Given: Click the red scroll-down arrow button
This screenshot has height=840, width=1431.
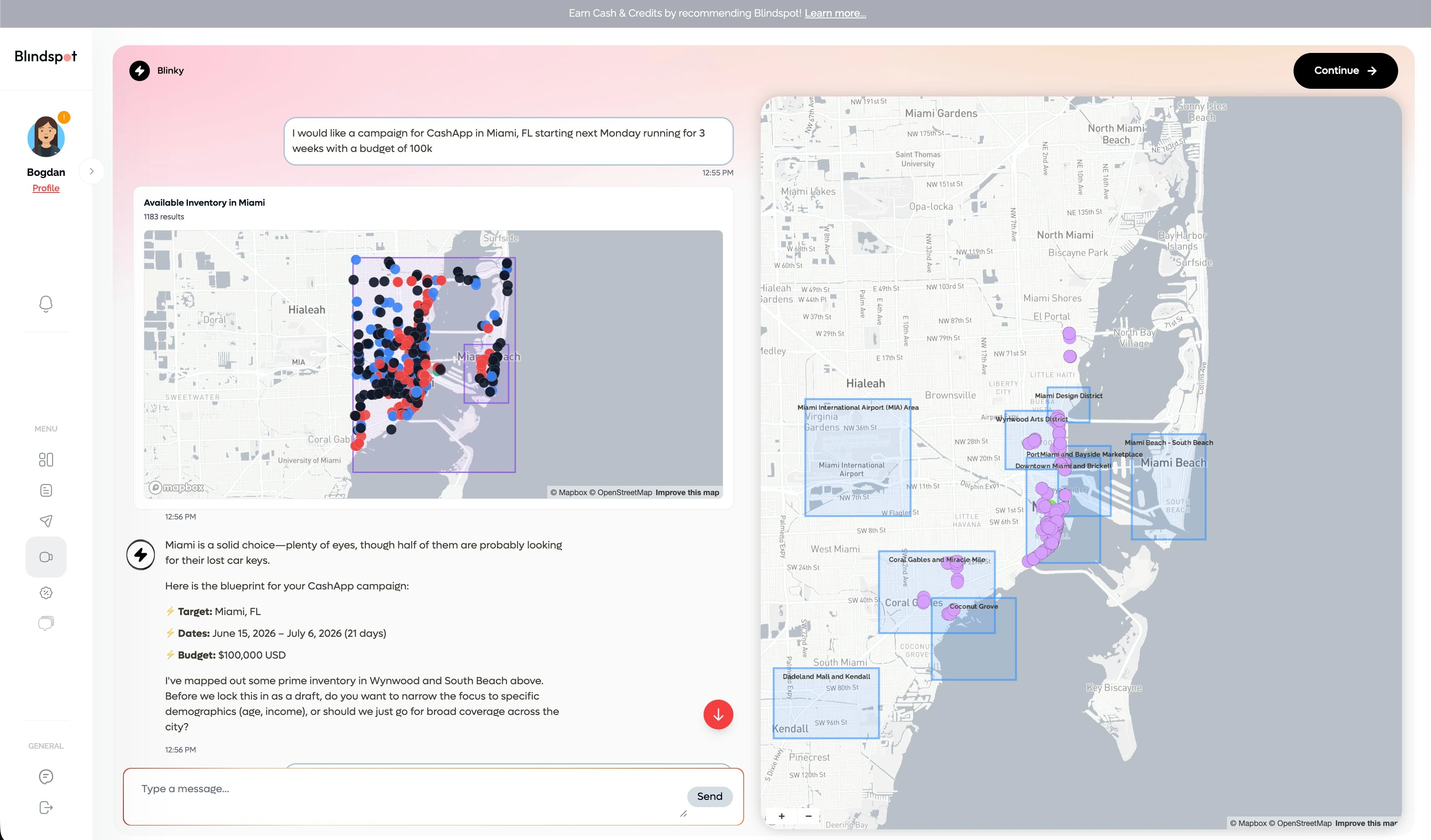Looking at the screenshot, I should click(718, 714).
